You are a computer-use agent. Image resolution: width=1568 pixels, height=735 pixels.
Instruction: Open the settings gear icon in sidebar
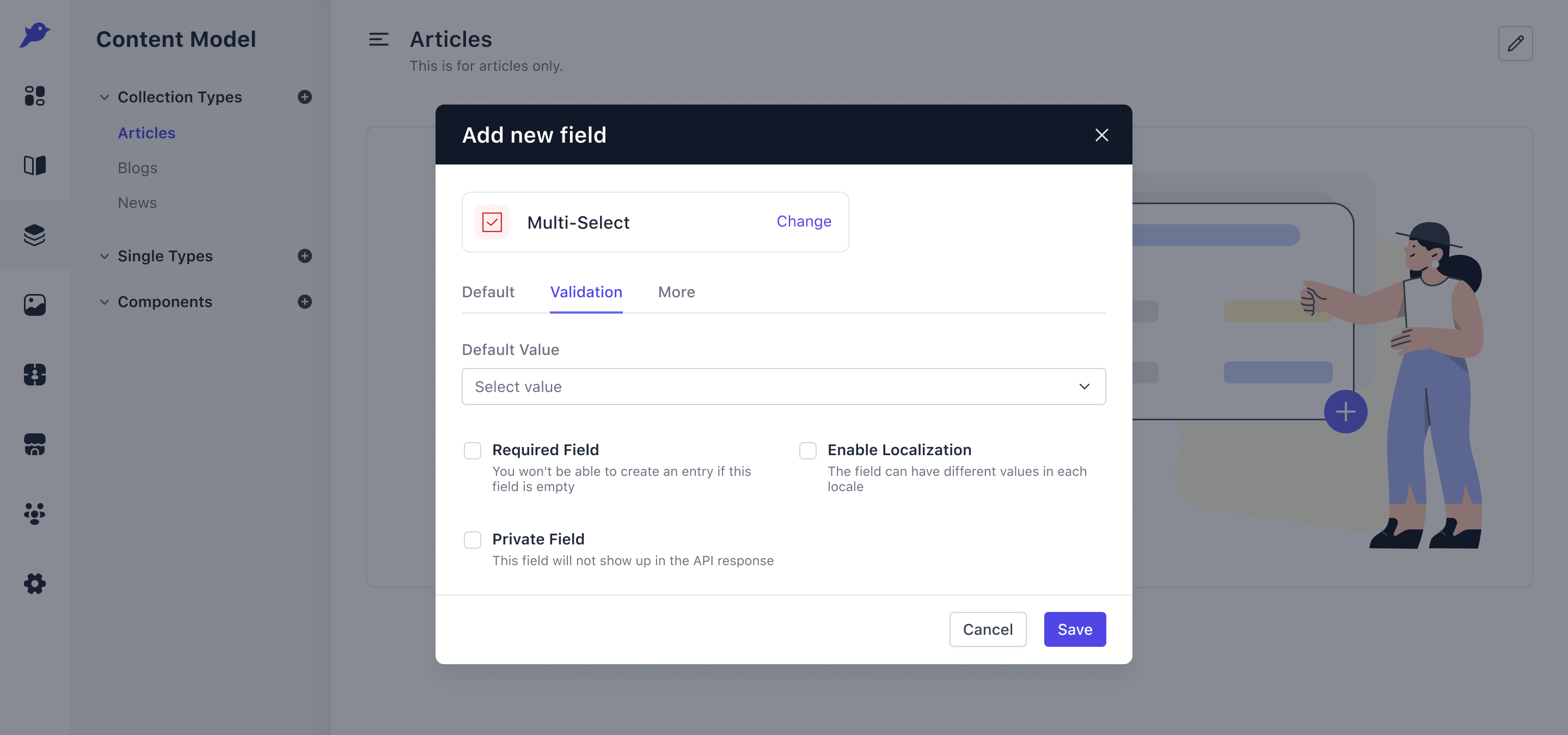tap(35, 584)
